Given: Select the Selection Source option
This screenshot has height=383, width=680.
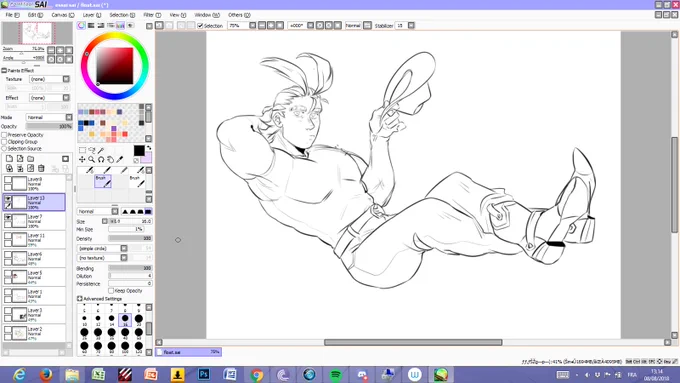Looking at the screenshot, I should [4, 148].
